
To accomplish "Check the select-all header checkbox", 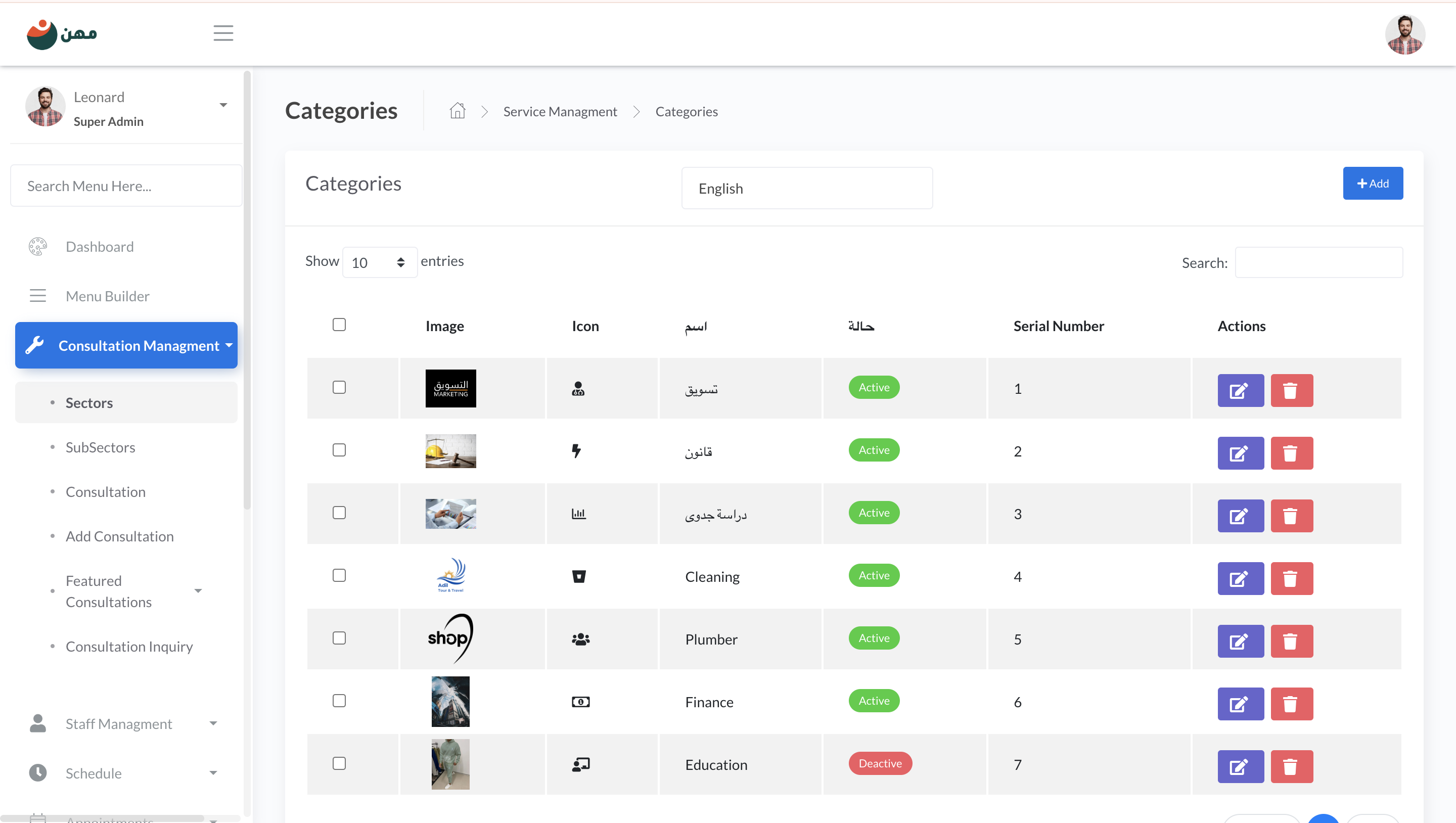I will tap(339, 325).
